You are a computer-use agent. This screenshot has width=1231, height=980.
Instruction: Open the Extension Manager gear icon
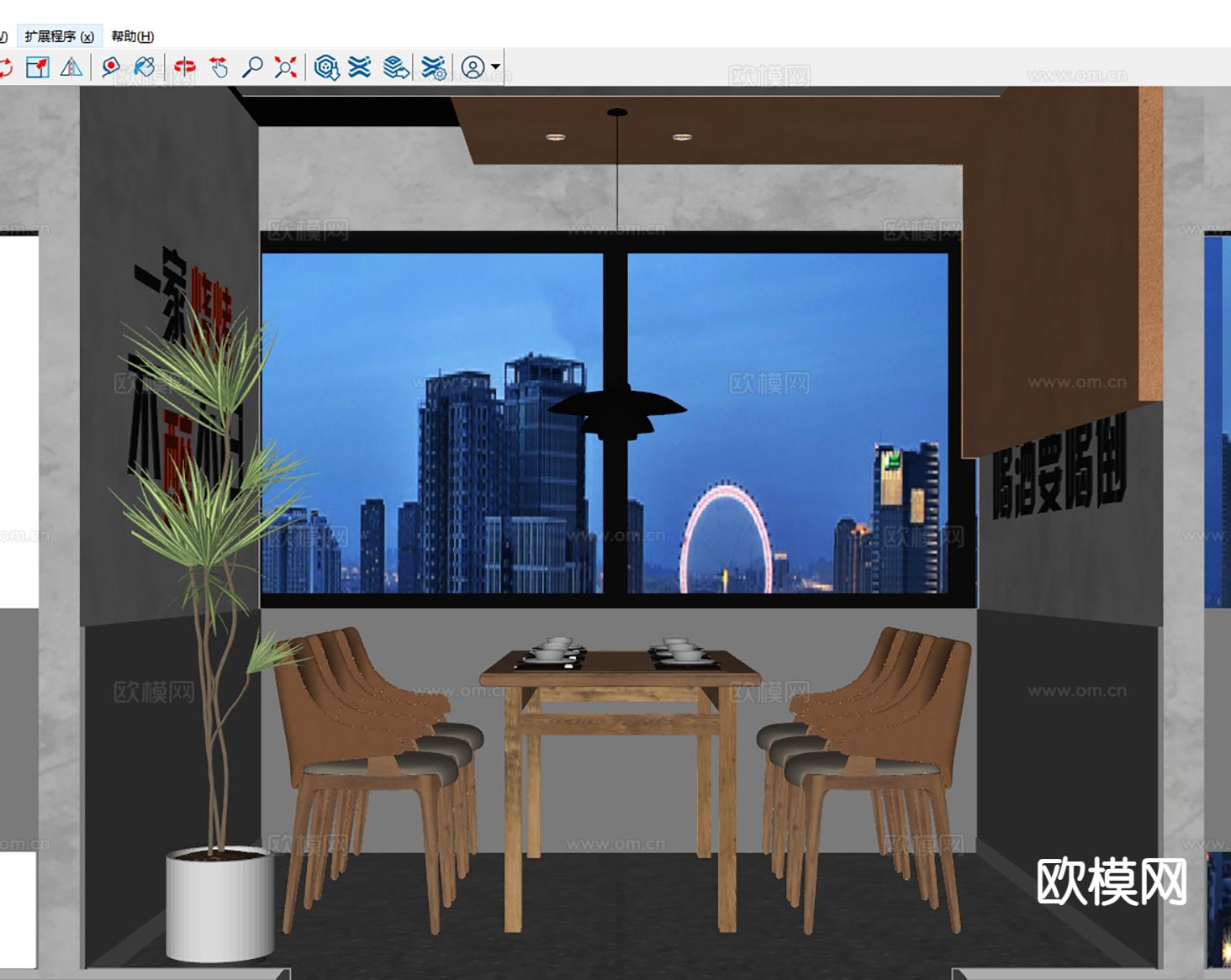point(434,67)
